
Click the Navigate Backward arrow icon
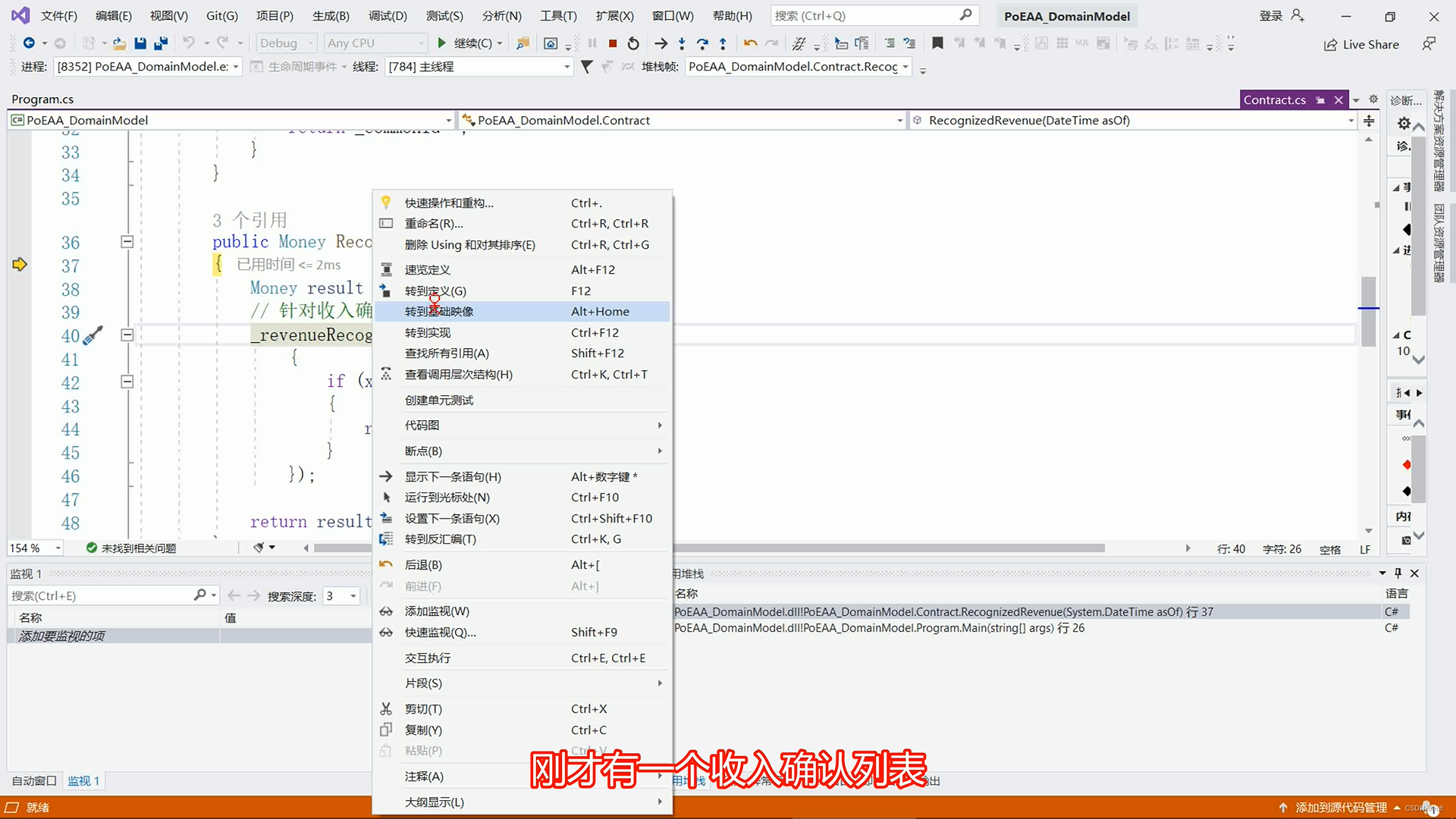(29, 43)
